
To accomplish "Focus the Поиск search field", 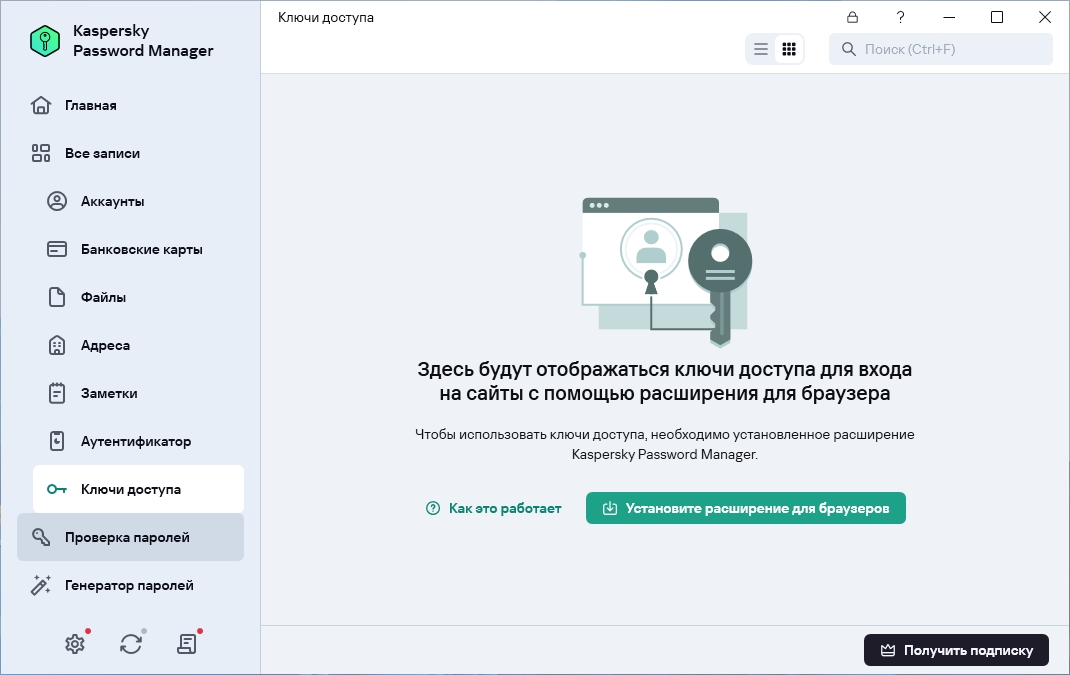I will point(940,49).
